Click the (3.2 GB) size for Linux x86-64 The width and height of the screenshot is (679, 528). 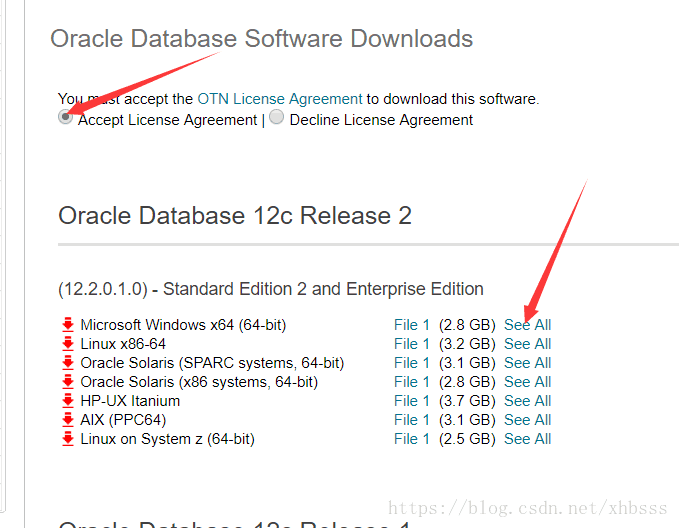467,344
